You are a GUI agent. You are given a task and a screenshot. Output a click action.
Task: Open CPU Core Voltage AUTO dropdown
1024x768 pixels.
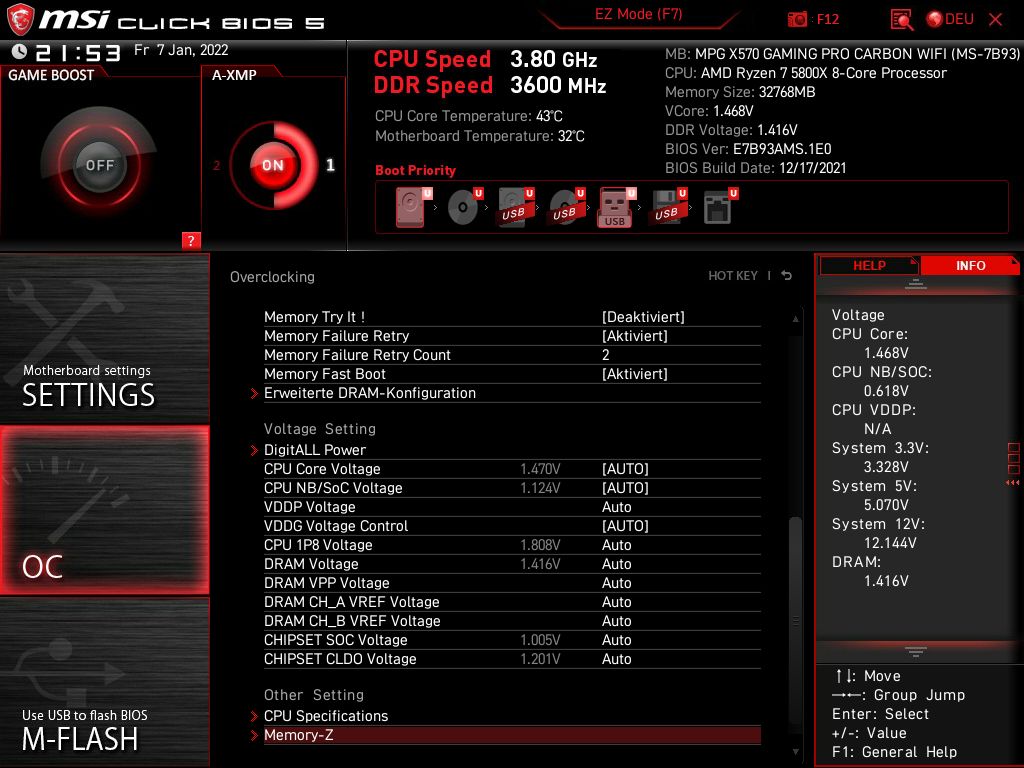(625, 469)
